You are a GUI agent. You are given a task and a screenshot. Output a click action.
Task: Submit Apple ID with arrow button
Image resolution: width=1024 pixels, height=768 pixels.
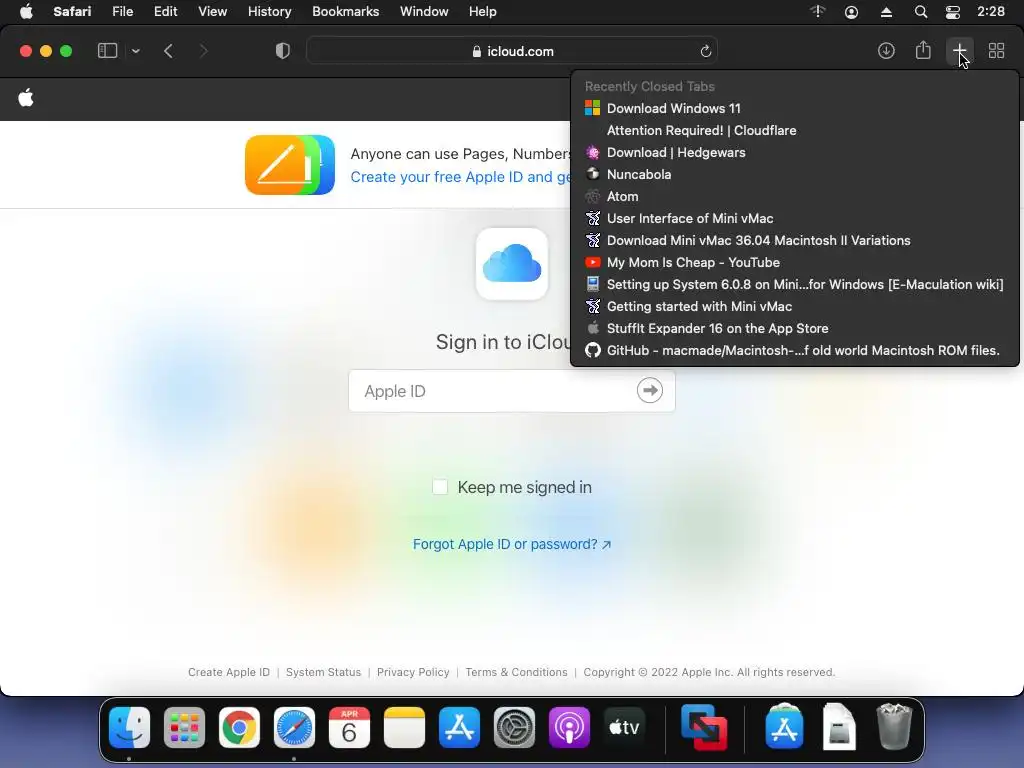[x=650, y=391]
